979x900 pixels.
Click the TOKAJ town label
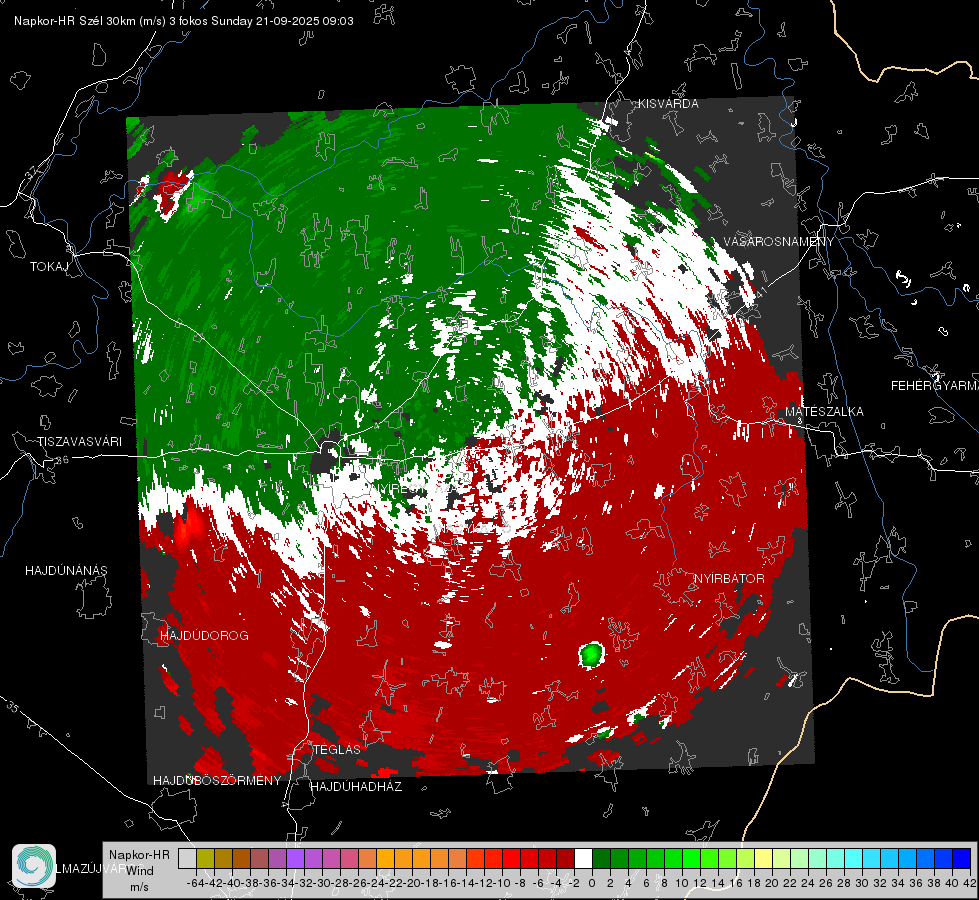click(49, 267)
